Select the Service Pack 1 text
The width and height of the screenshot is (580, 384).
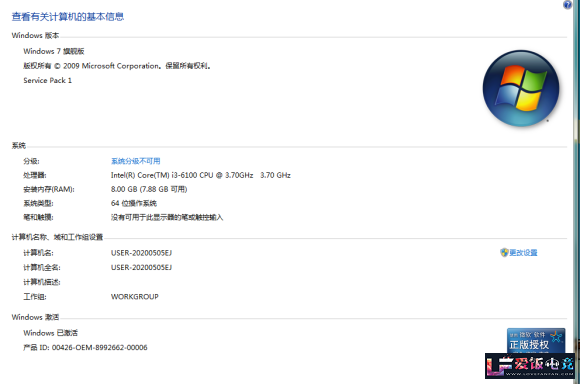[47, 80]
